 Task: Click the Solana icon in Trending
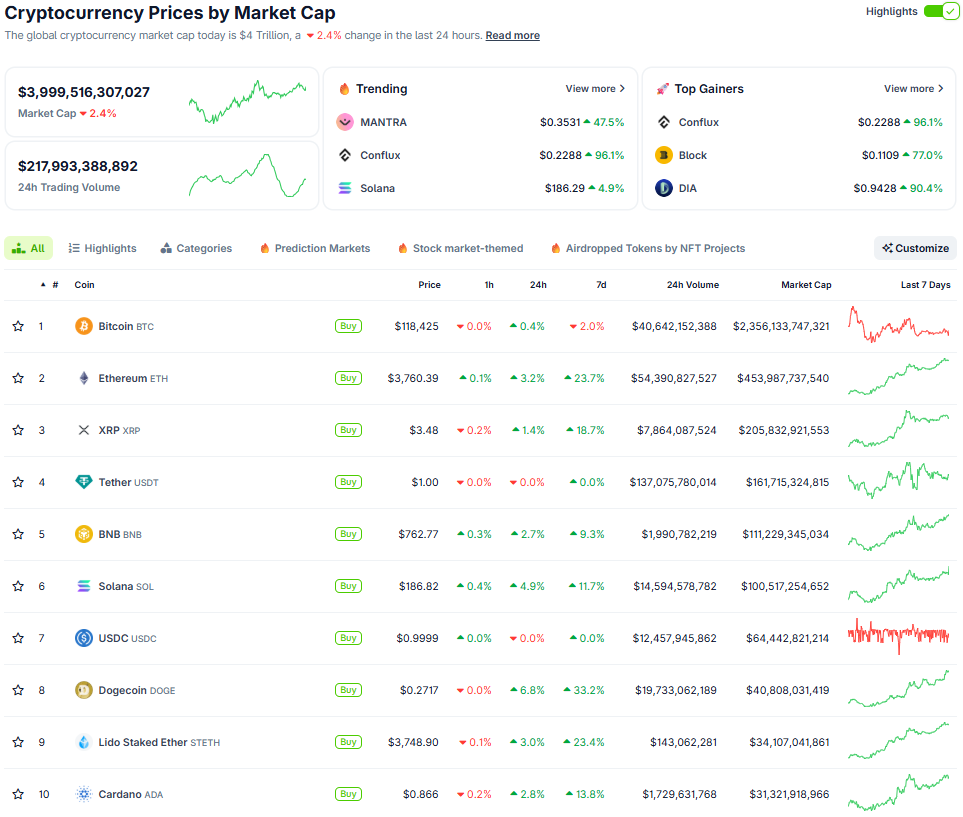[345, 188]
